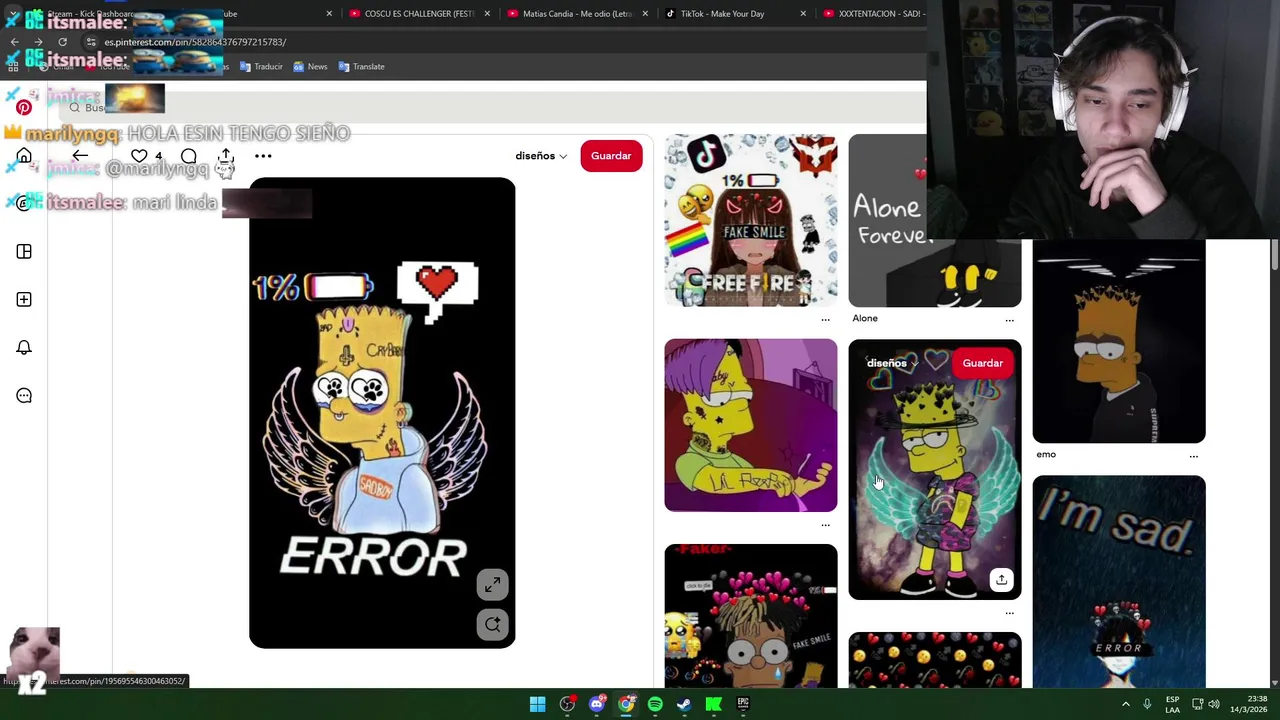This screenshot has width=1280, height=720.
Task: Click the browser address bar URL
Action: pyautogui.click(x=195, y=42)
